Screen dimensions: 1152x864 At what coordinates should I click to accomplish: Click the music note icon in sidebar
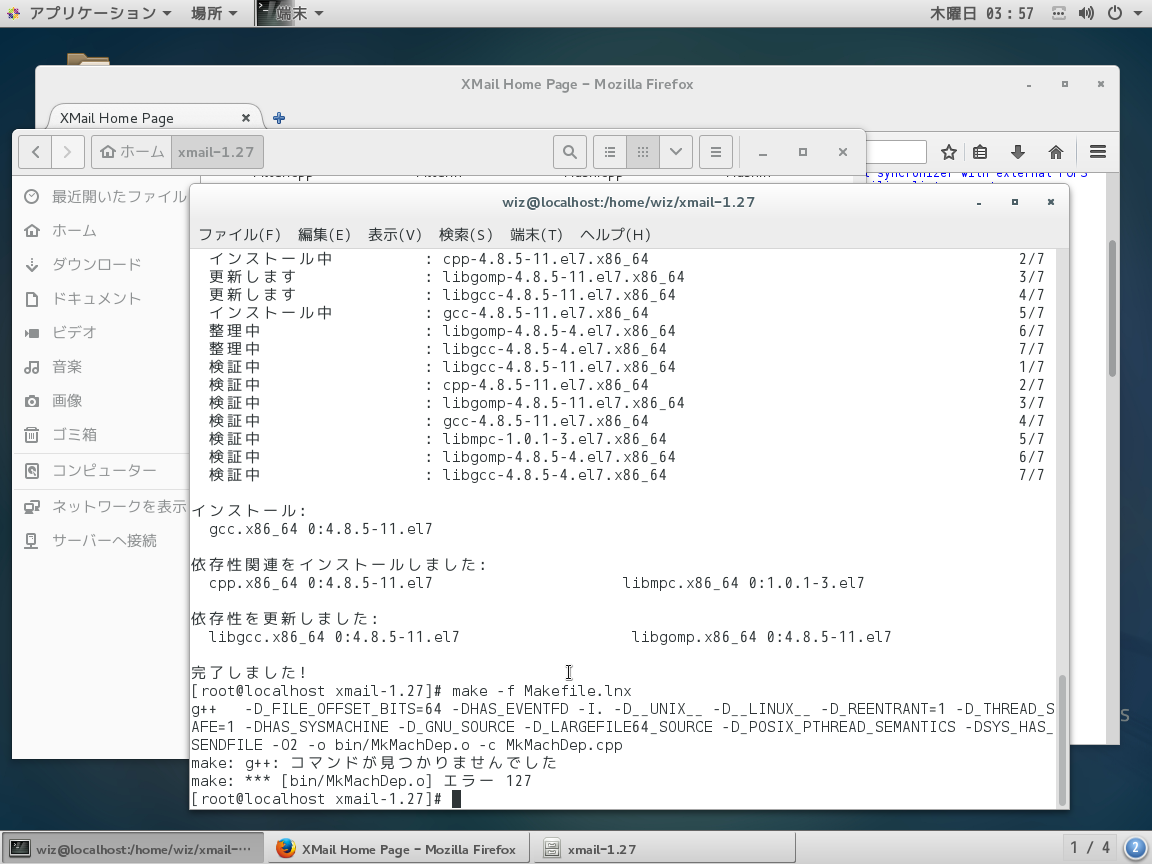[32, 367]
